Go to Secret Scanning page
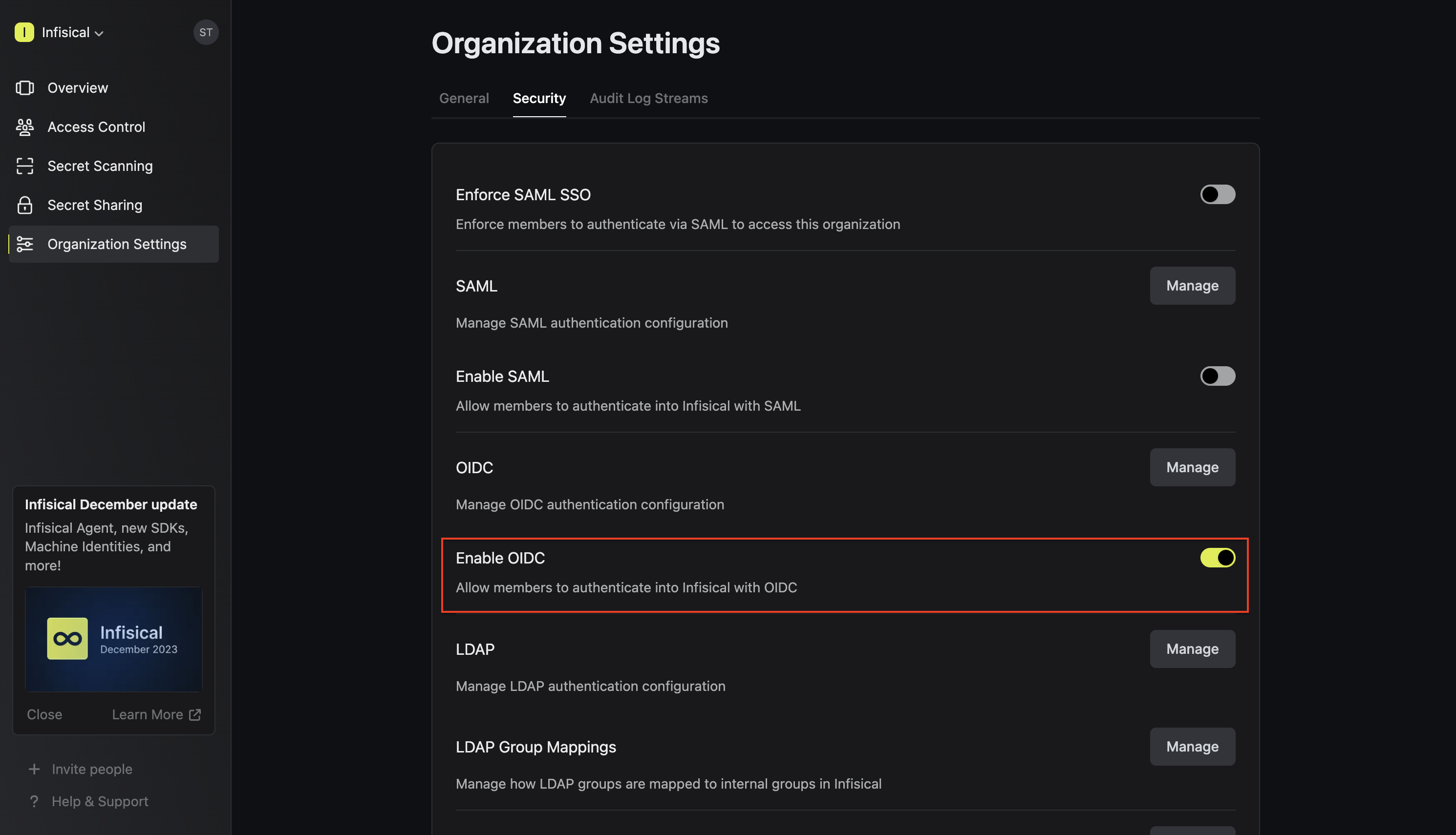The width and height of the screenshot is (1456, 835). click(x=113, y=166)
